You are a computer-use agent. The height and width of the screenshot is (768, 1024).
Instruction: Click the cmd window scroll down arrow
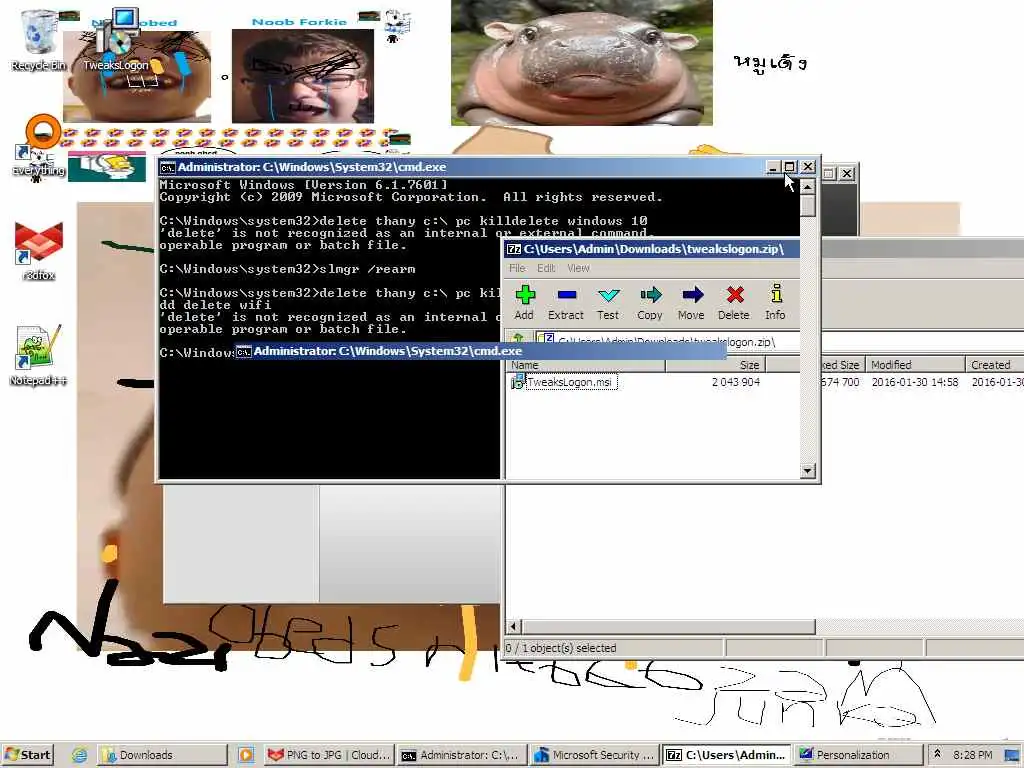pos(808,470)
